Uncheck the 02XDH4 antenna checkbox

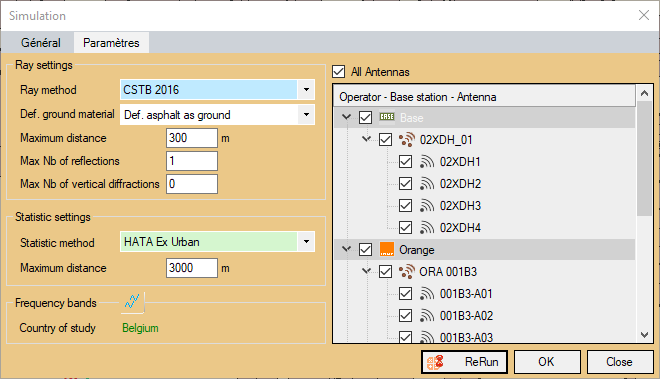(x=405, y=227)
